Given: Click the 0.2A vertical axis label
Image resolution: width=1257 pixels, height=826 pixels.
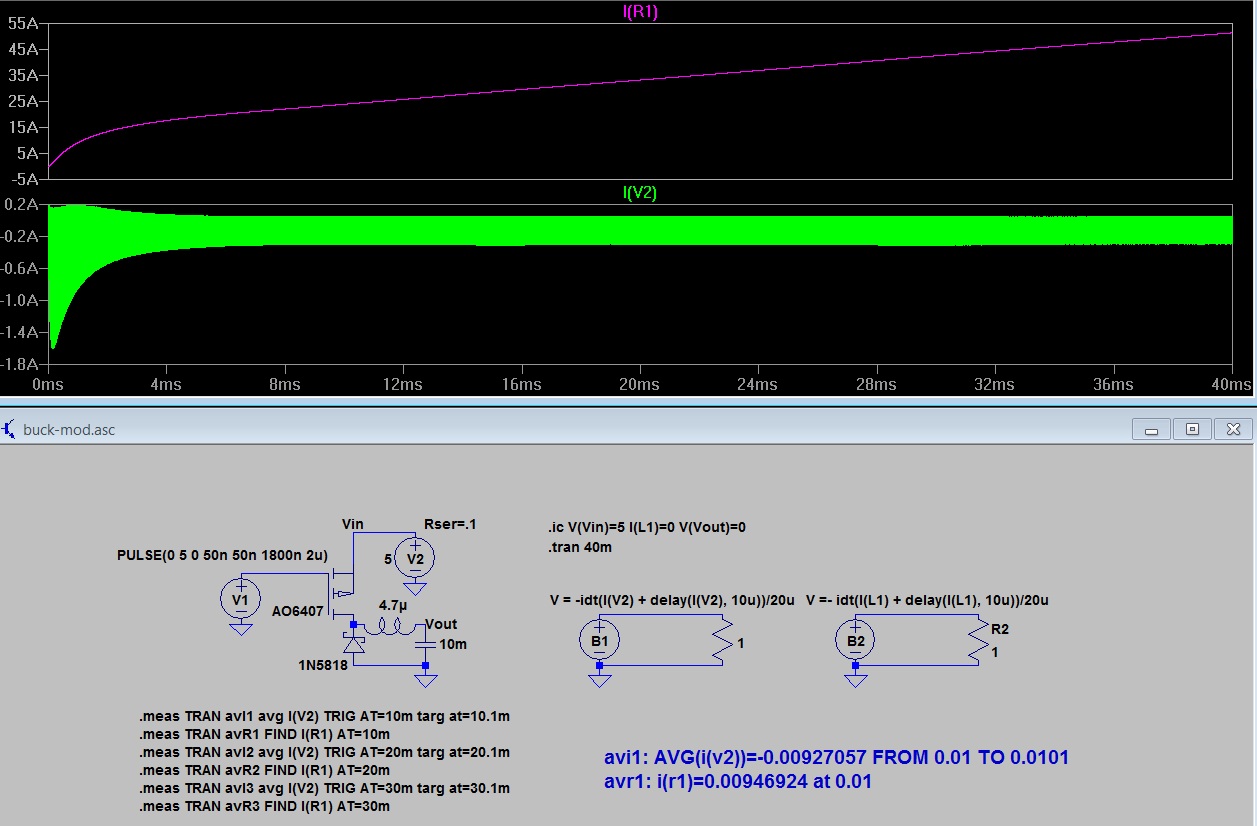Looking at the screenshot, I should click(x=22, y=204).
